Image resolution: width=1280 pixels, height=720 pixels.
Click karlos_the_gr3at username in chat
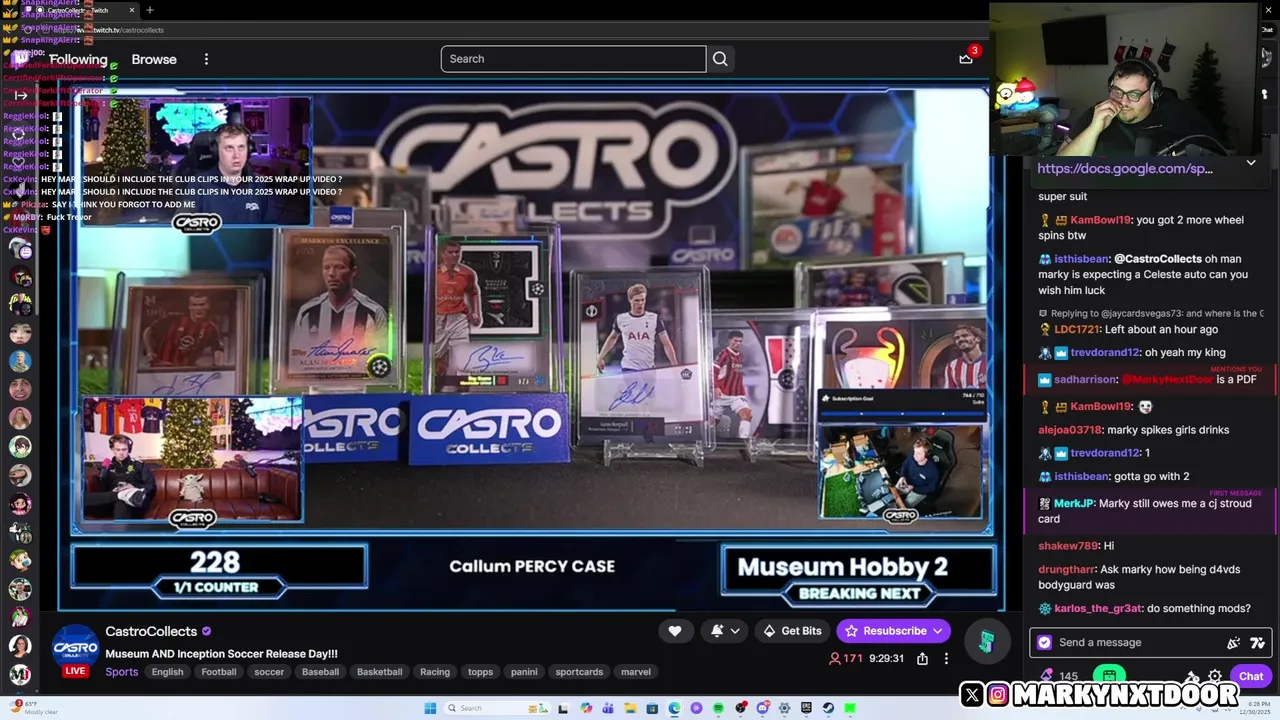click(1098, 609)
